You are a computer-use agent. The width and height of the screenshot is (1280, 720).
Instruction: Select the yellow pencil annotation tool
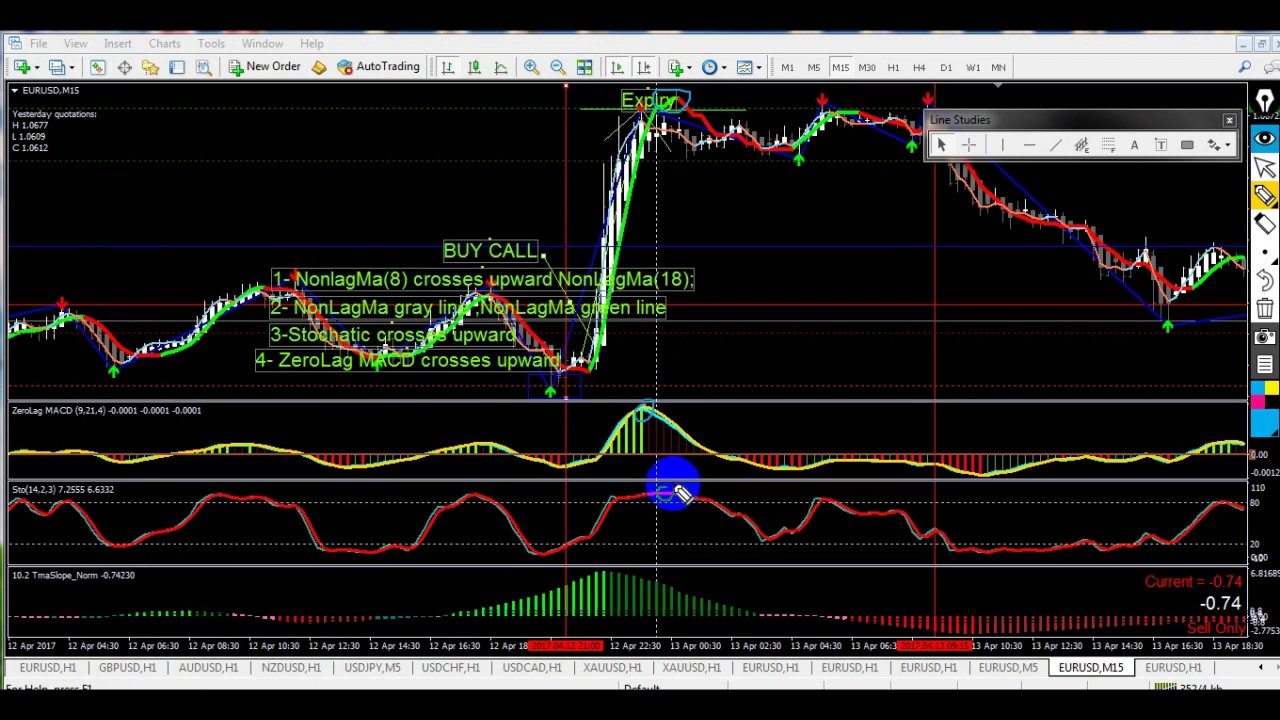1264,196
